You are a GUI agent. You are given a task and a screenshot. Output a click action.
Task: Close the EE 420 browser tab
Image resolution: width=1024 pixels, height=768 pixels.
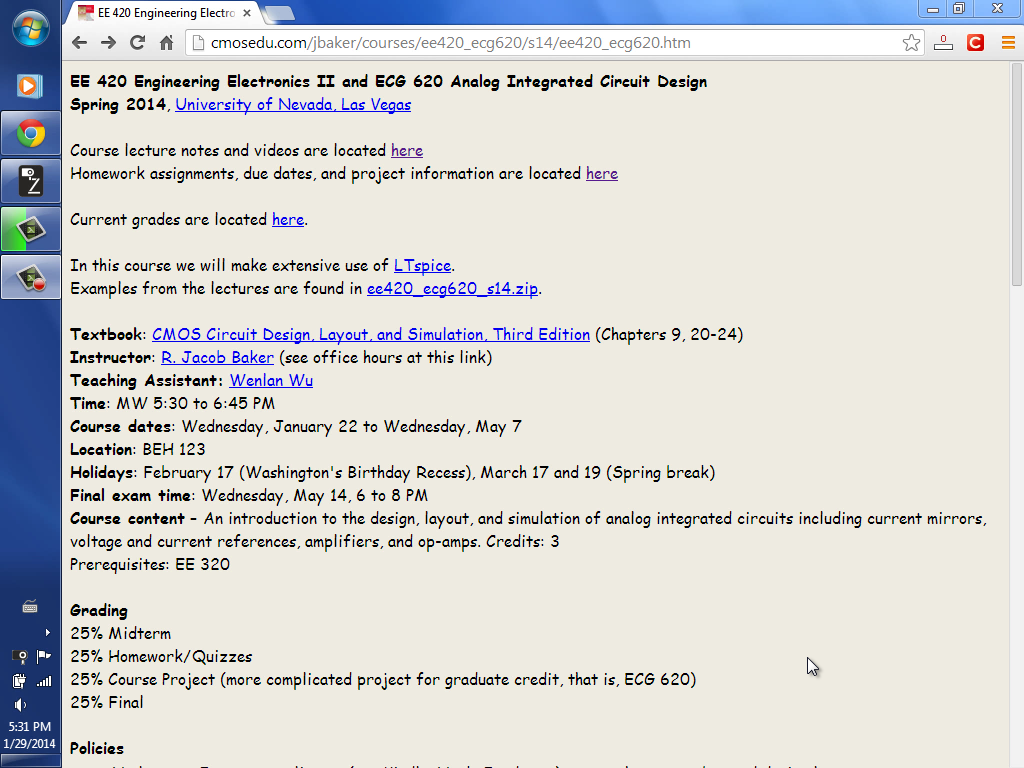pyautogui.click(x=247, y=12)
